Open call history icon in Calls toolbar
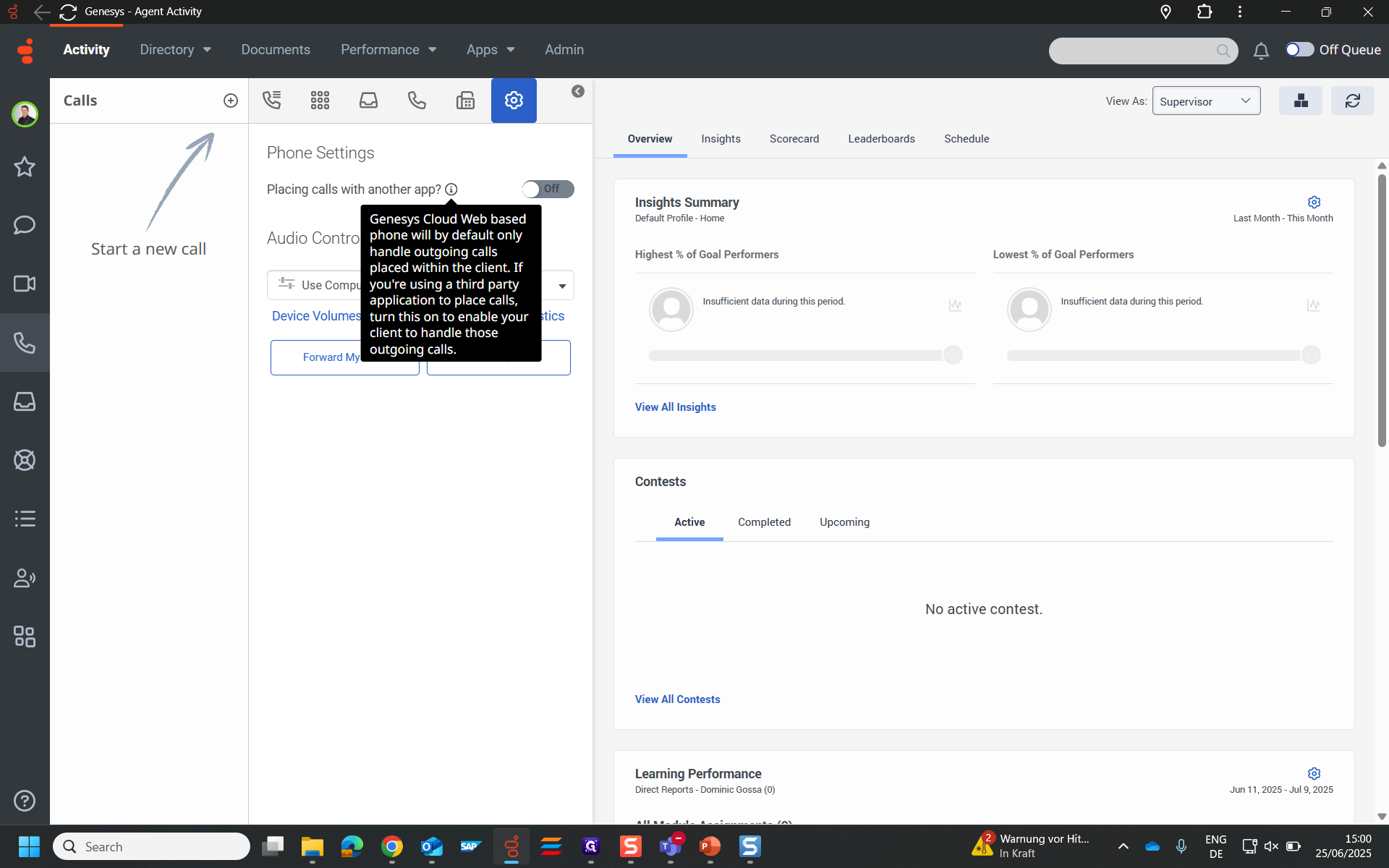 point(271,101)
